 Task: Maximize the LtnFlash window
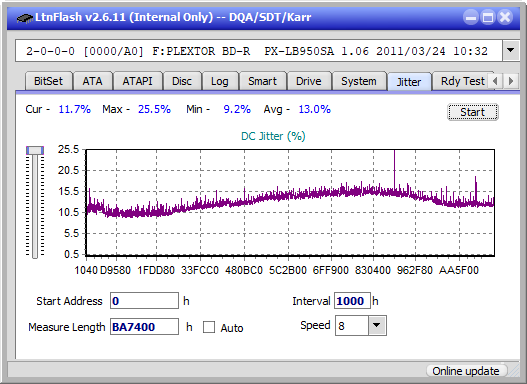488,17
